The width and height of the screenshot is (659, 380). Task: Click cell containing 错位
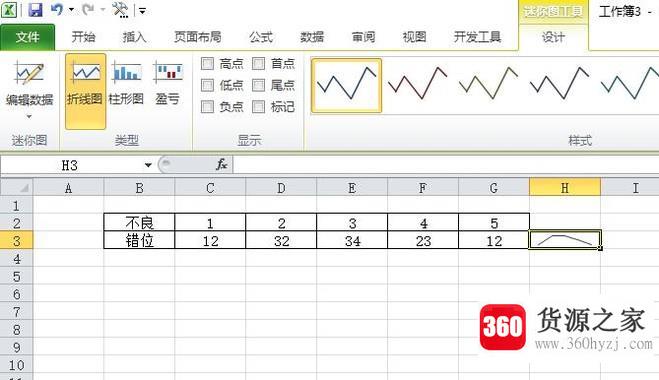pos(140,240)
